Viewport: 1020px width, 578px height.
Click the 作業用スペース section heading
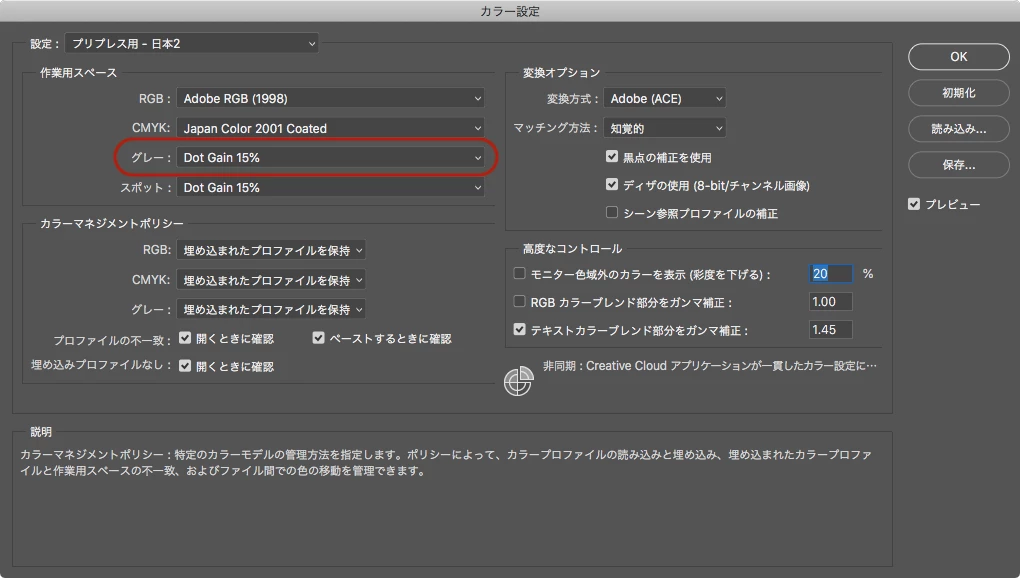pos(79,73)
